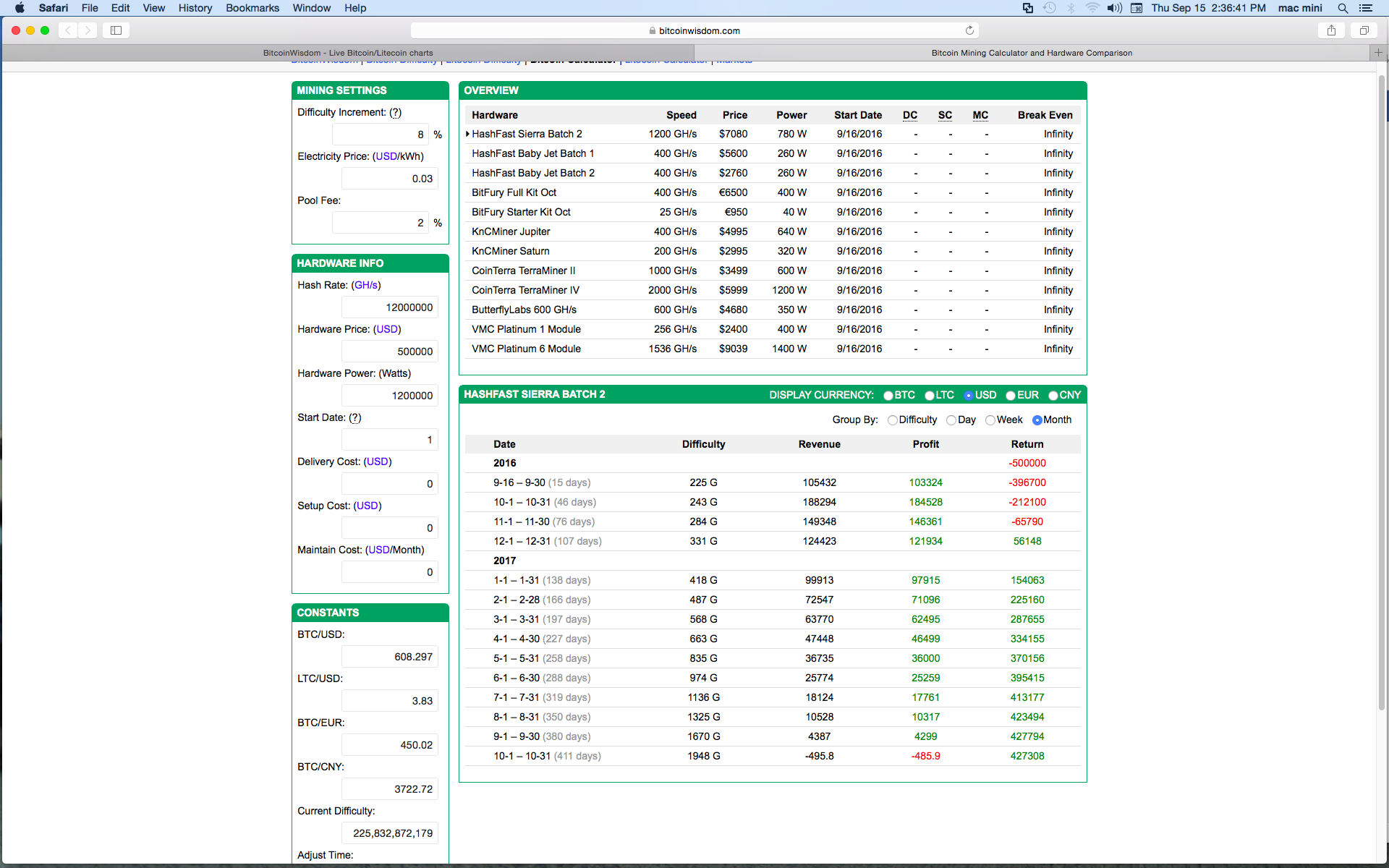Select VMC Platinum 6 Module row

pos(773,349)
